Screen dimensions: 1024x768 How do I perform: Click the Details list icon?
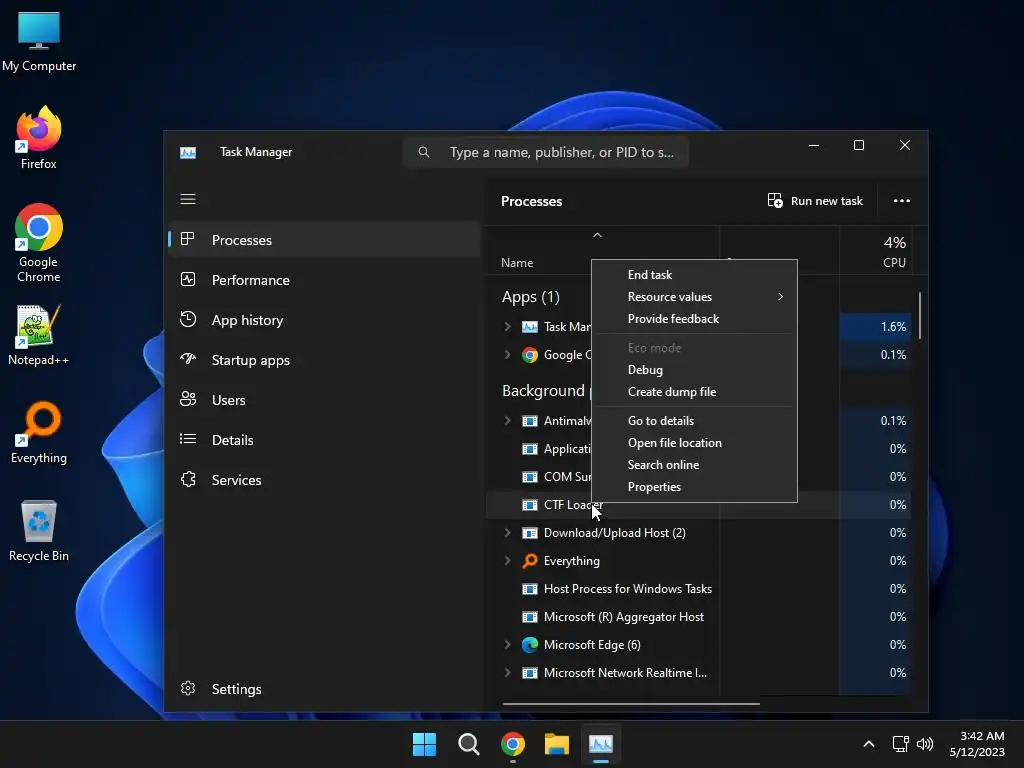(x=188, y=439)
